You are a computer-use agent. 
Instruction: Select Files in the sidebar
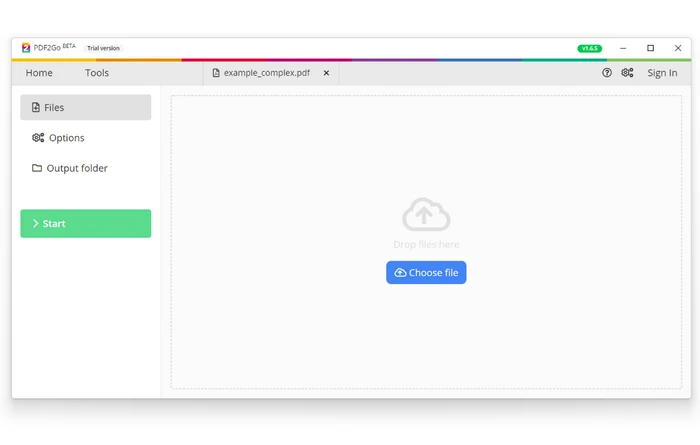tap(86, 107)
